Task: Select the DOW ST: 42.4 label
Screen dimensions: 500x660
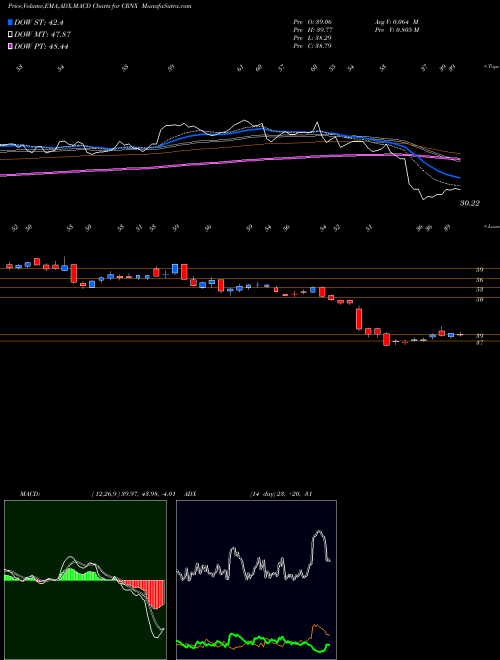Action: pyautogui.click(x=38, y=22)
